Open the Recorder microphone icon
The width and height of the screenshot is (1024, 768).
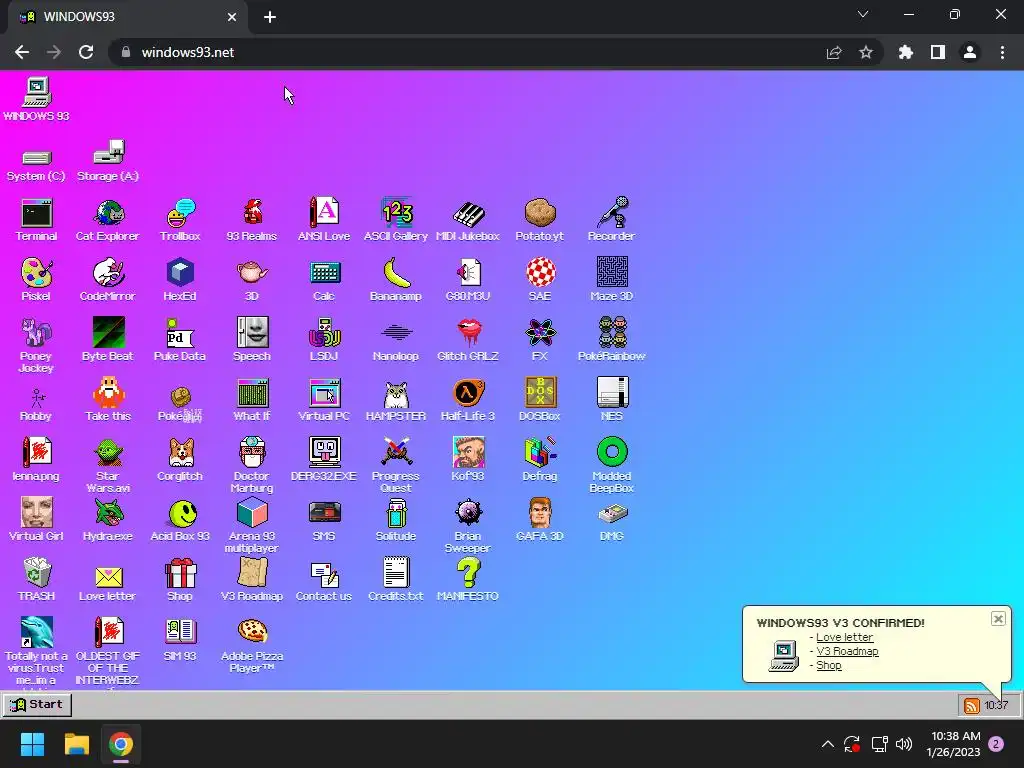pos(611,220)
